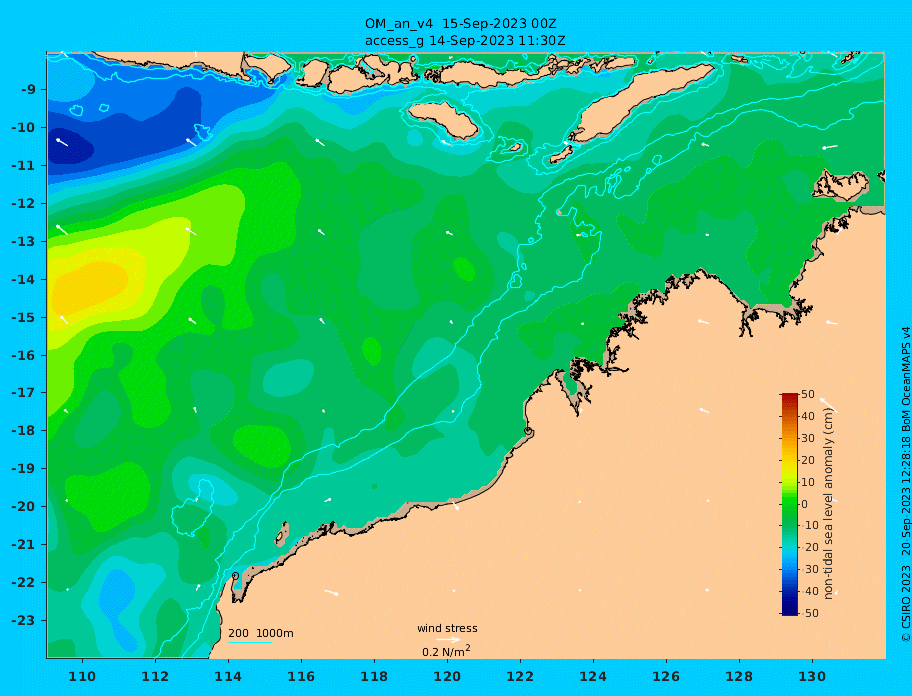912x696 pixels.
Task: Click longitude label 122
Action: tap(520, 676)
